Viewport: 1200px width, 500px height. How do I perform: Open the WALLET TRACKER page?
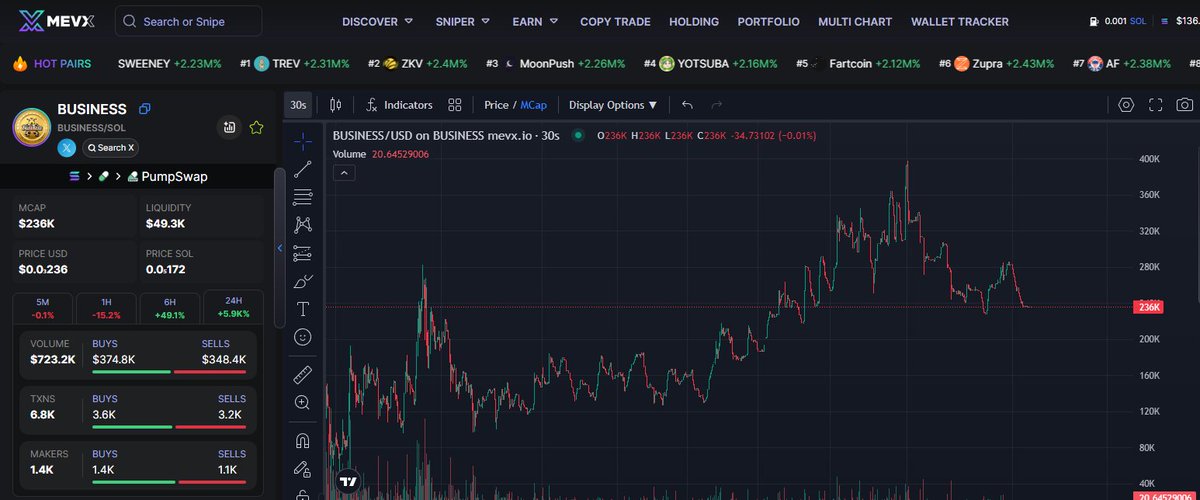point(960,21)
